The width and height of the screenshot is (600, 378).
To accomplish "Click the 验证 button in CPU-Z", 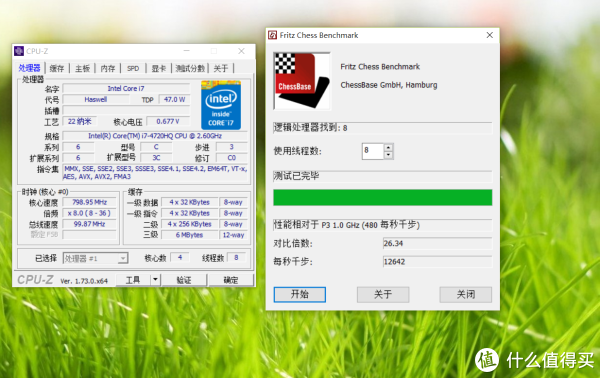I will [x=184, y=280].
